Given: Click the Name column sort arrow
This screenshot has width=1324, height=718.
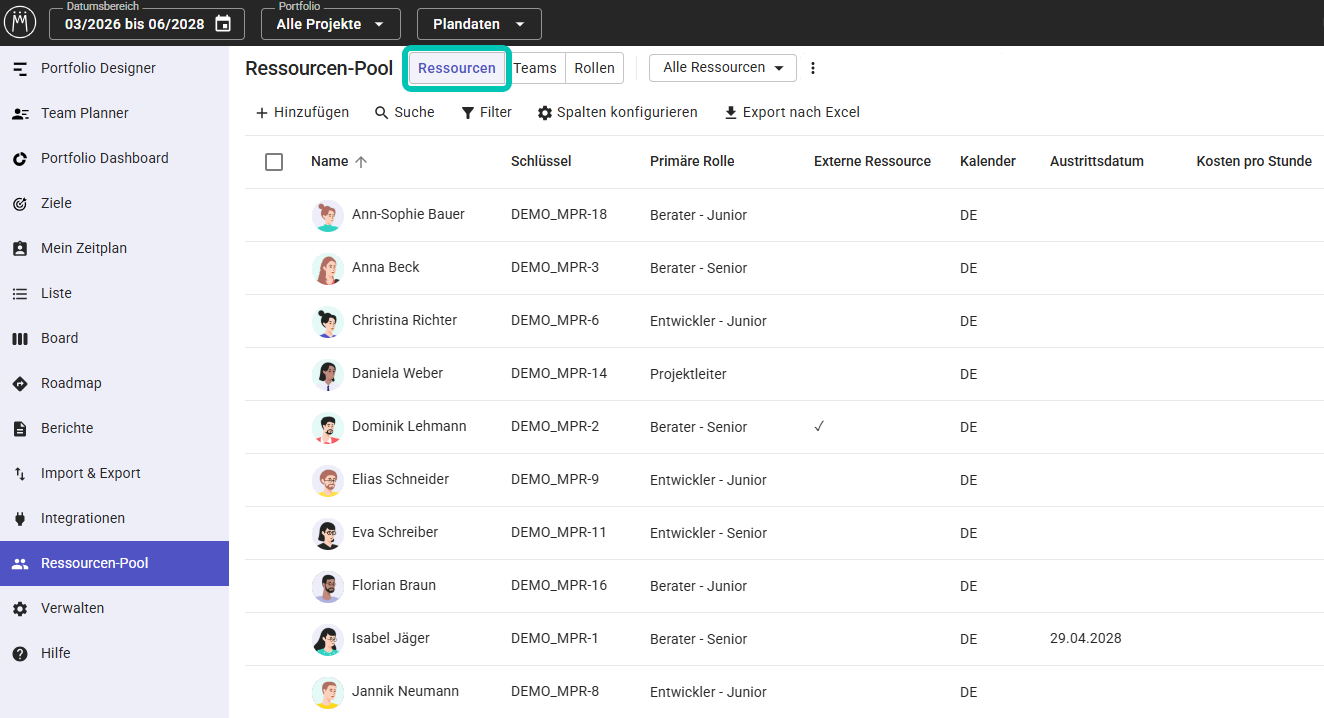Looking at the screenshot, I should 361,162.
